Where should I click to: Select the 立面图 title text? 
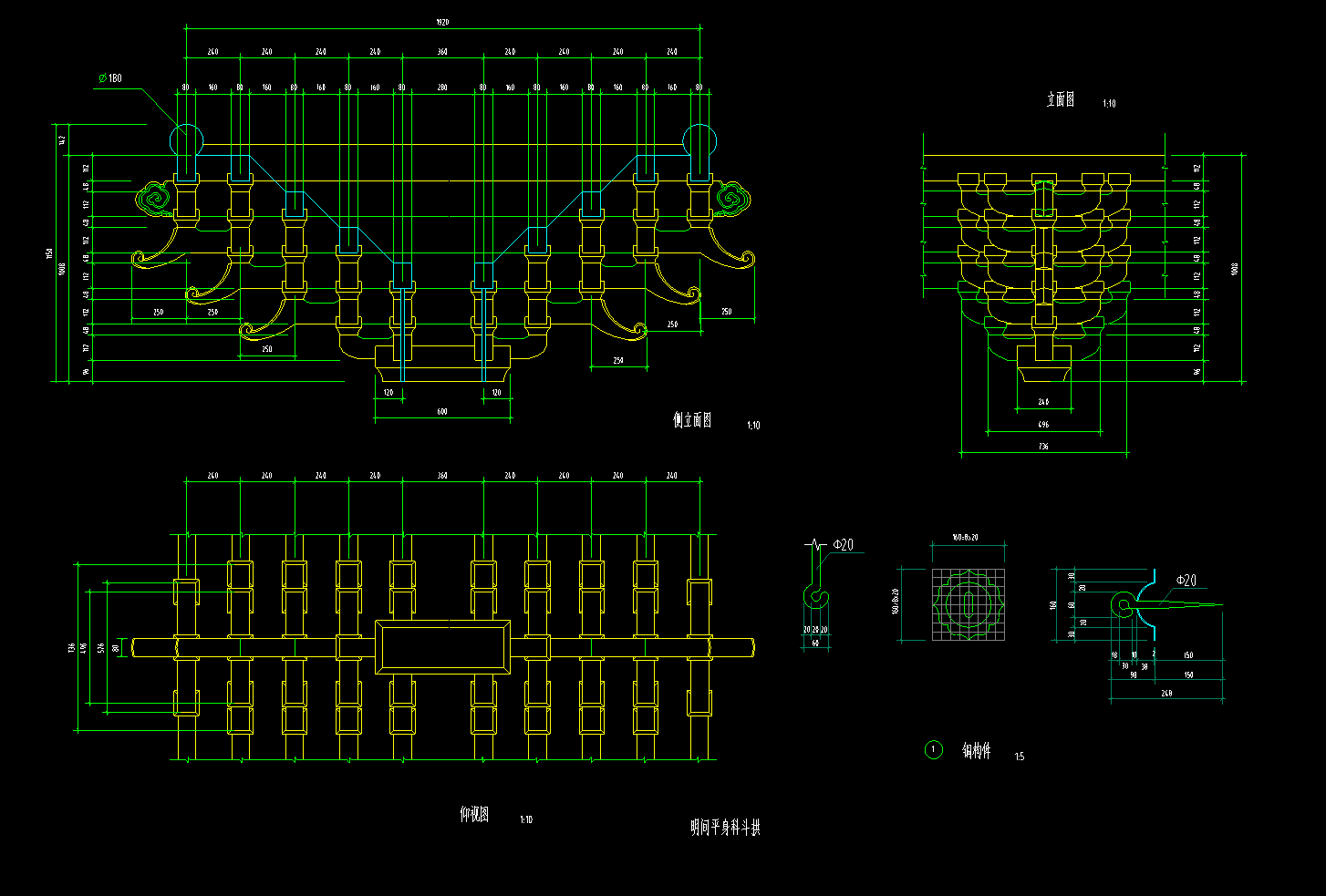pos(1060,100)
